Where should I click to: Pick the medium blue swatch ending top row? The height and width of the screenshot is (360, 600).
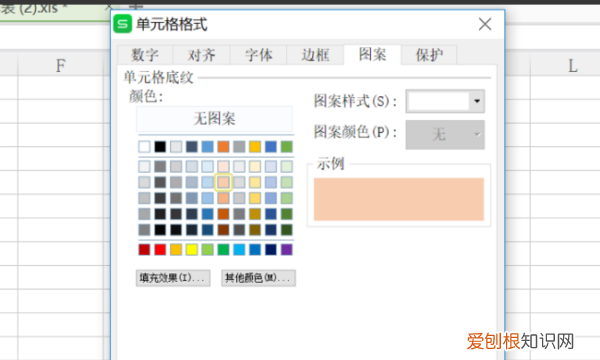coord(271,147)
